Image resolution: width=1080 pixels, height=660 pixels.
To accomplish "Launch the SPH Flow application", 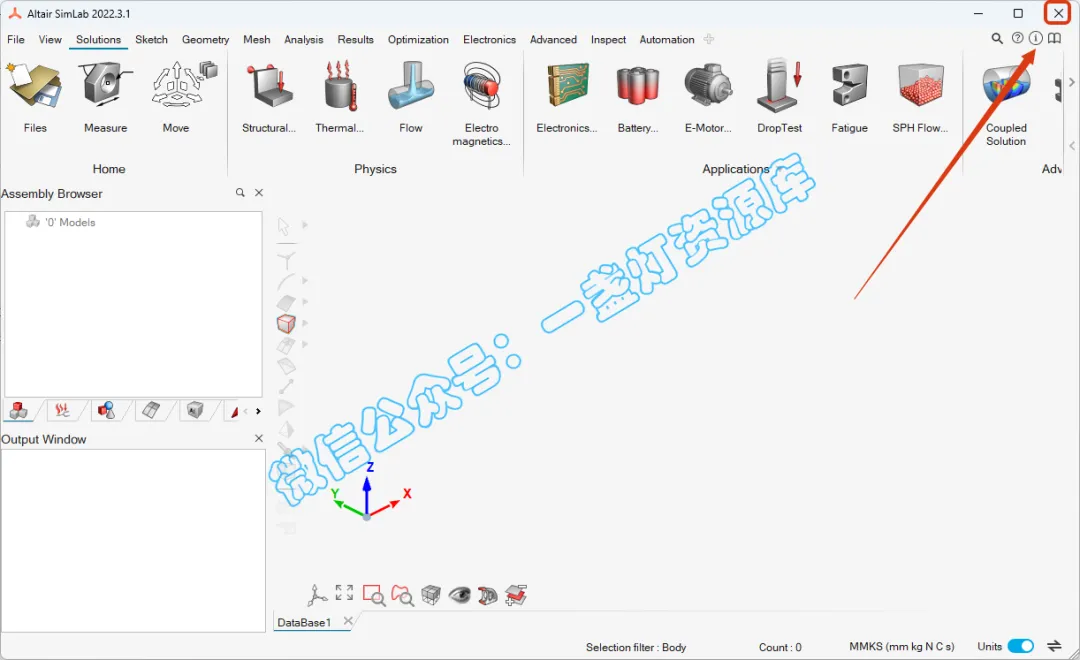I will click(x=920, y=96).
